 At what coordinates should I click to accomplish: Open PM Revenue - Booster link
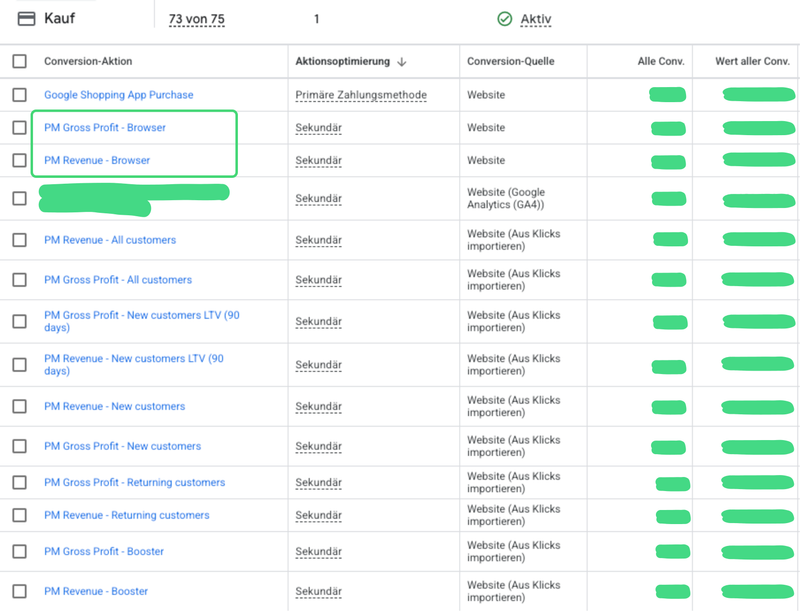click(x=96, y=591)
